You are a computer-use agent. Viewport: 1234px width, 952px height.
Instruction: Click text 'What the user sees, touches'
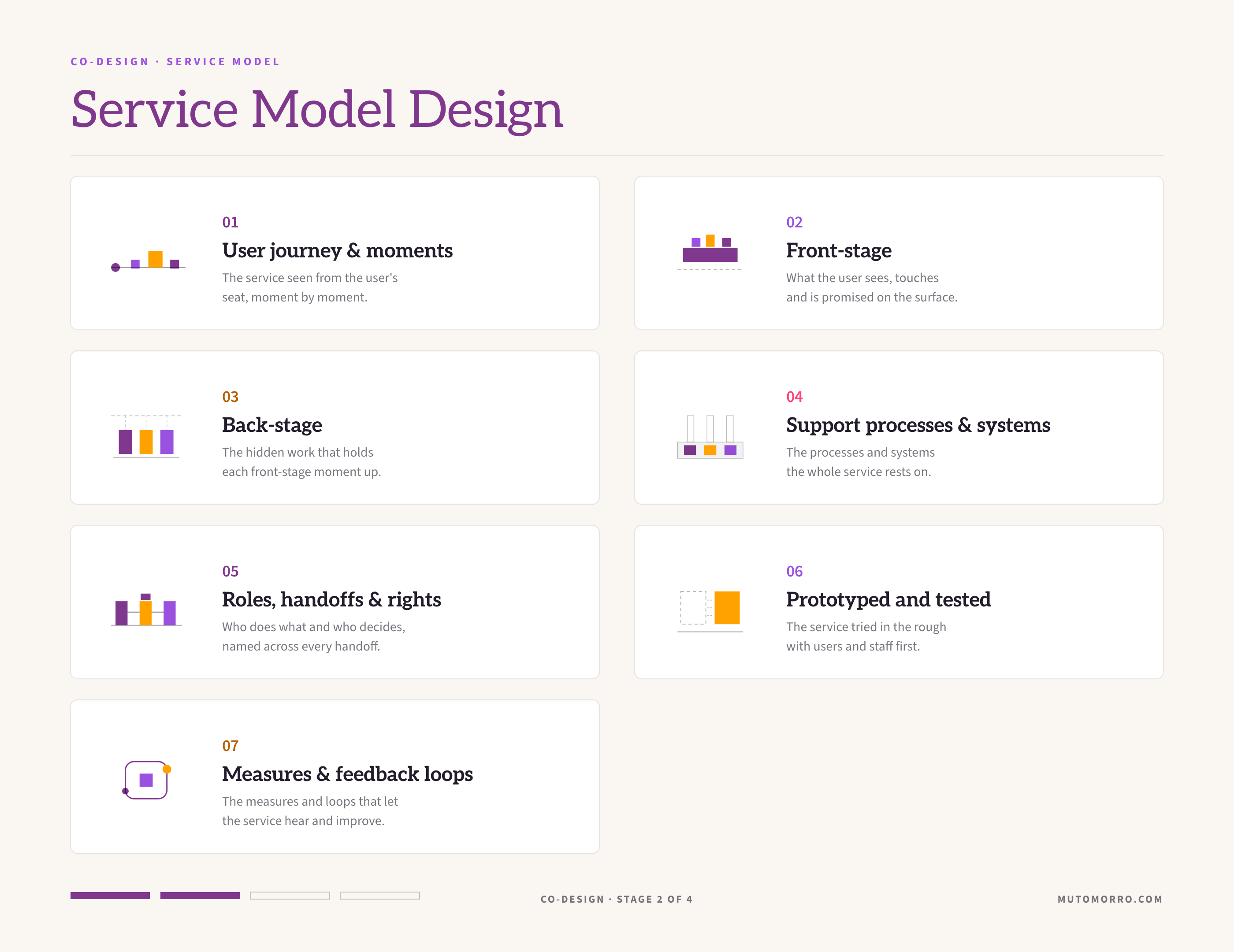point(862,278)
